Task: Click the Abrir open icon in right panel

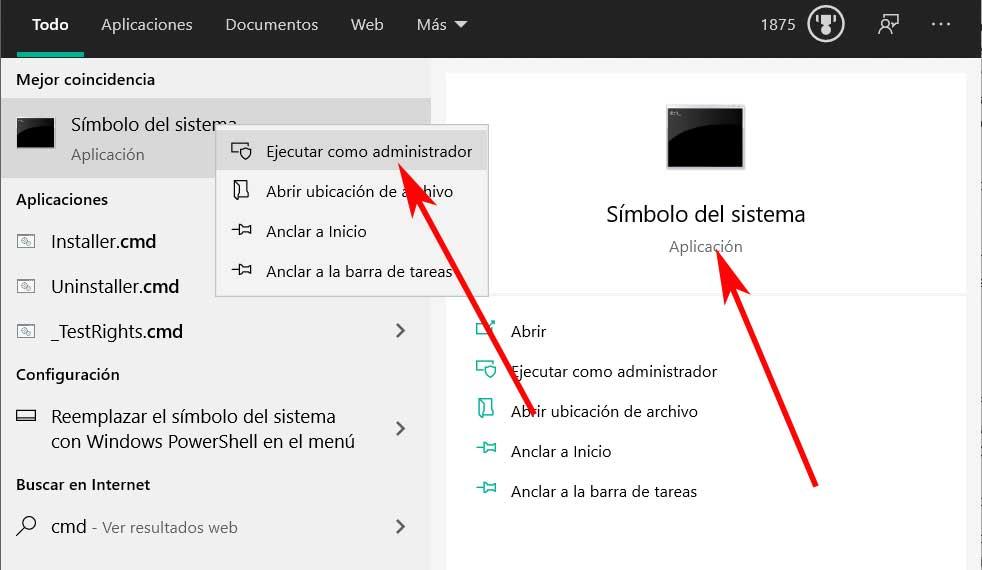Action: click(x=485, y=328)
